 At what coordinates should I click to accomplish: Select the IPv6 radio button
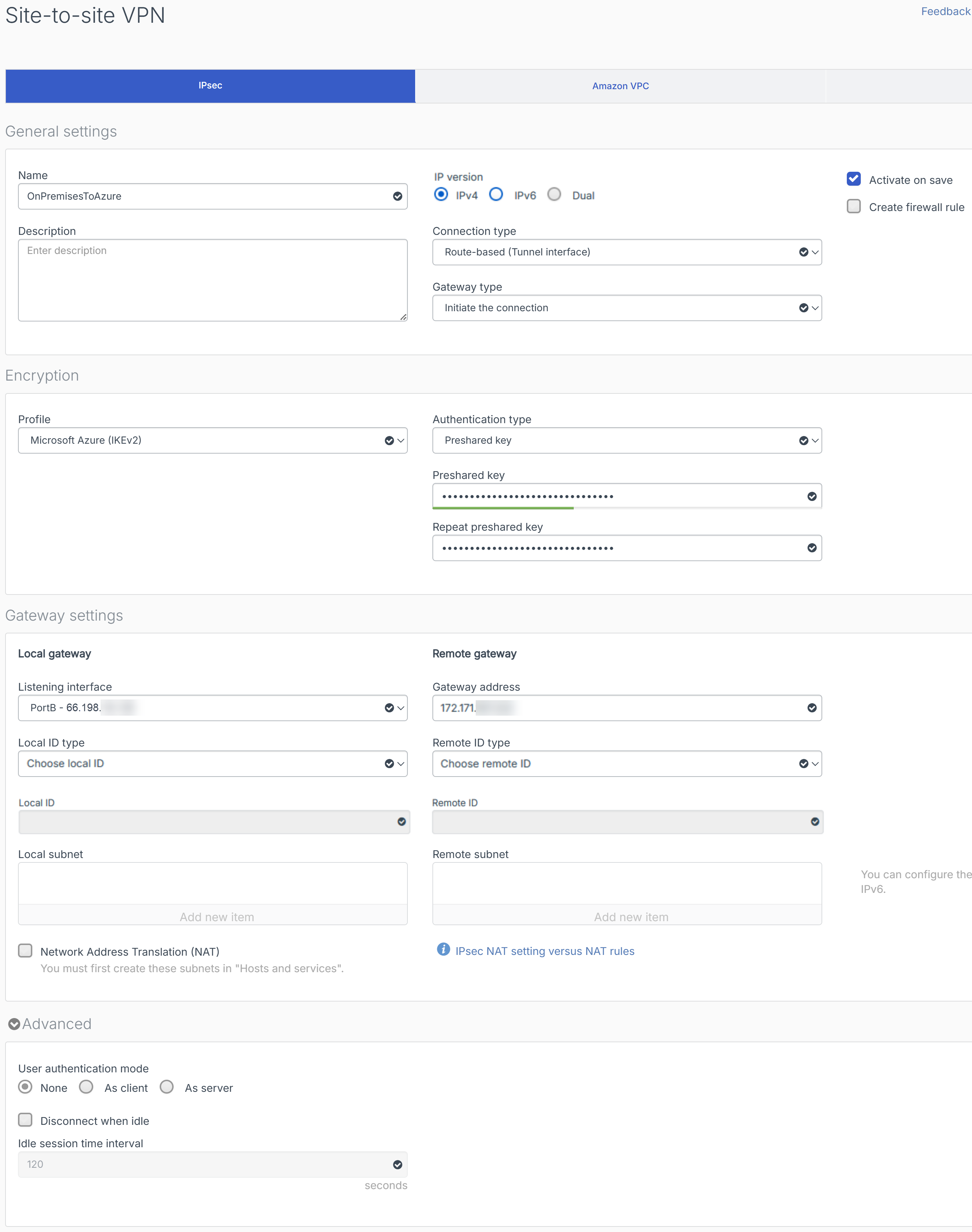coord(496,195)
